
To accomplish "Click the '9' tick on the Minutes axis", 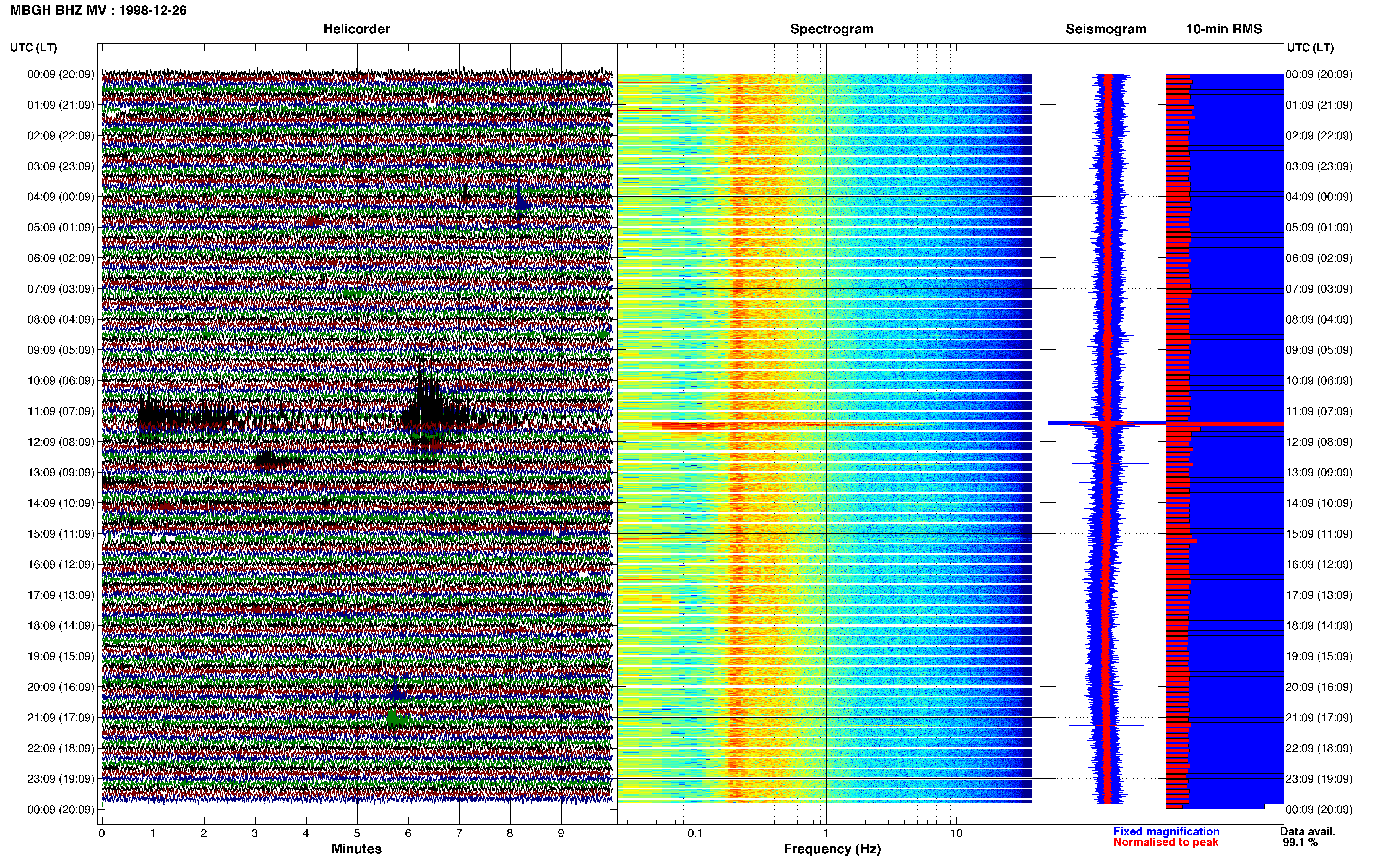I will 561,833.
